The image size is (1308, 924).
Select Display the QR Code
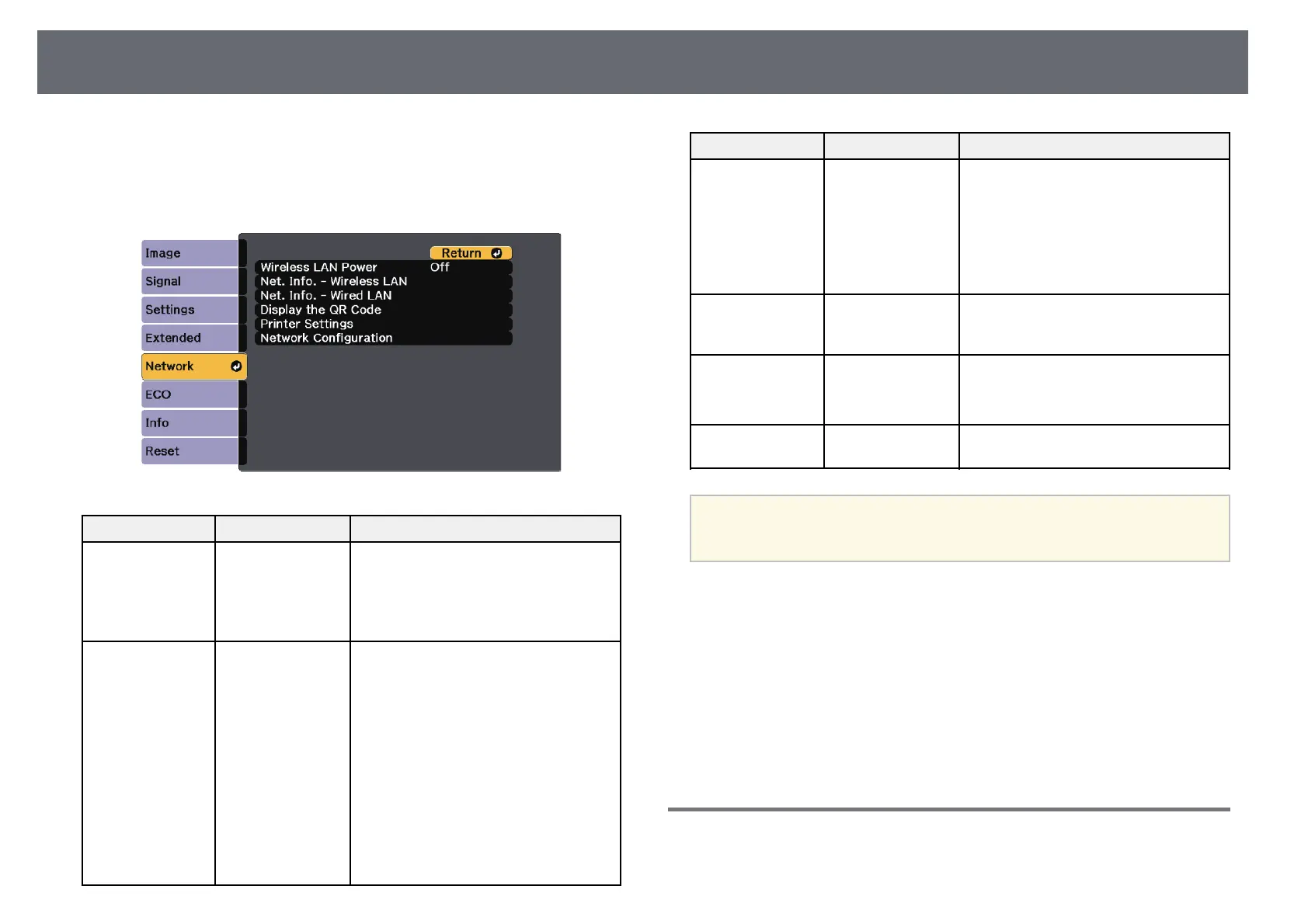point(384,310)
